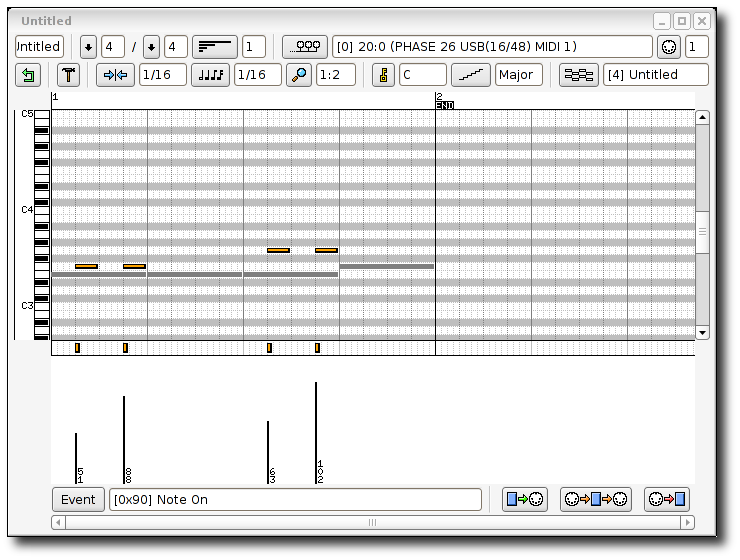Toggle record incoming MIDI data button

tap(667, 499)
